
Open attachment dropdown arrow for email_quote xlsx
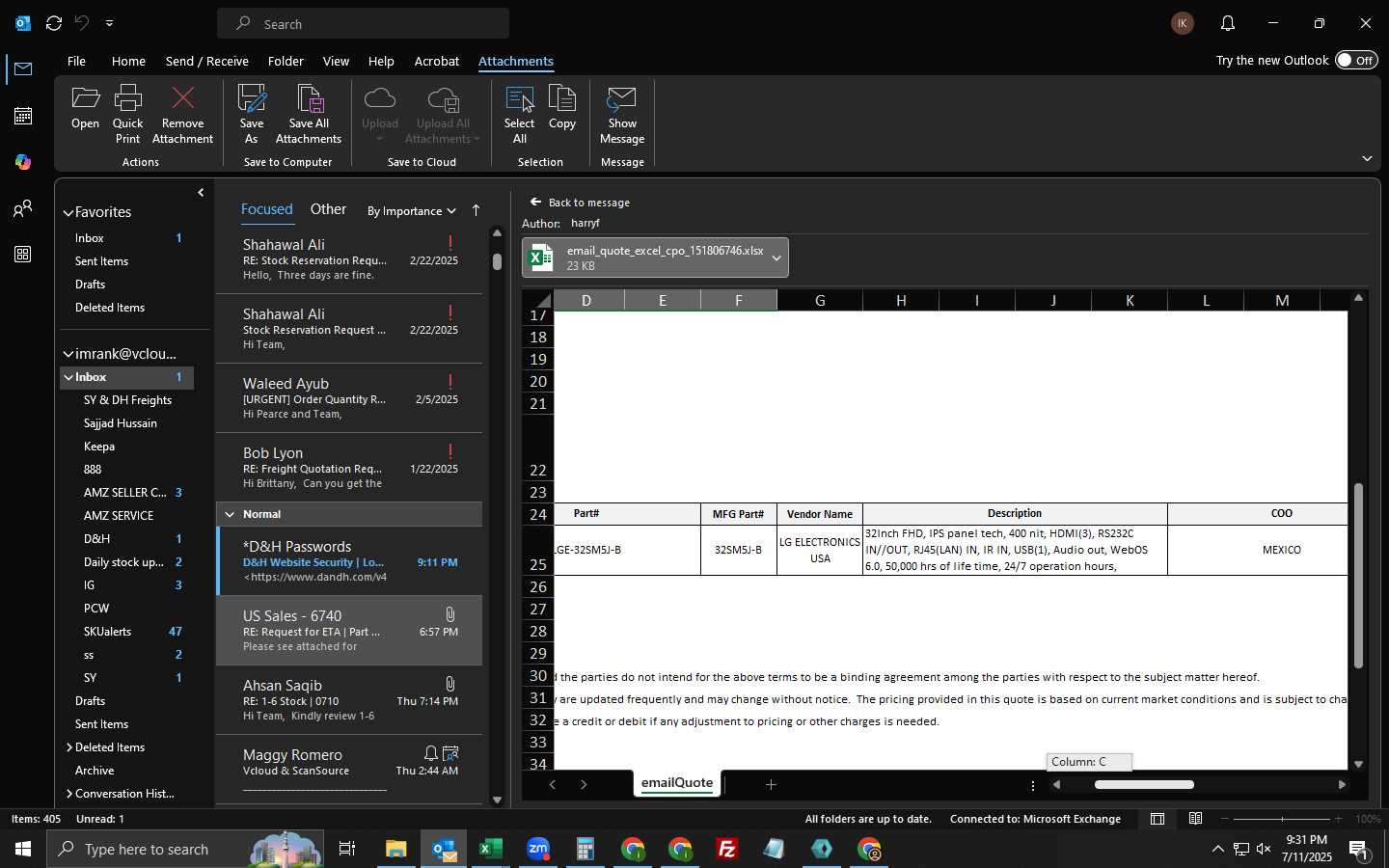click(x=776, y=258)
